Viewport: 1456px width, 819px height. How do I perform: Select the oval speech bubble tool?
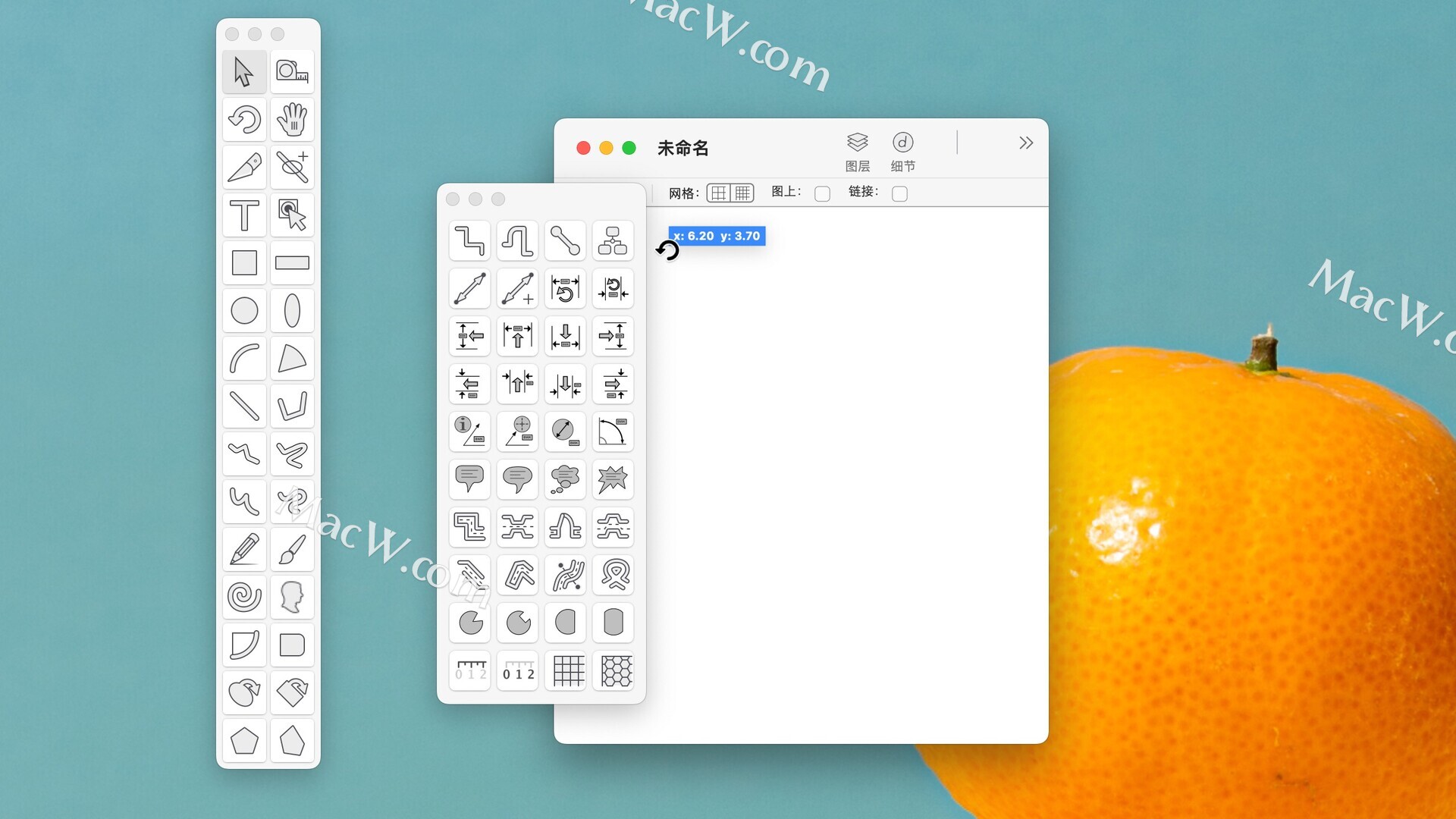[x=517, y=479]
